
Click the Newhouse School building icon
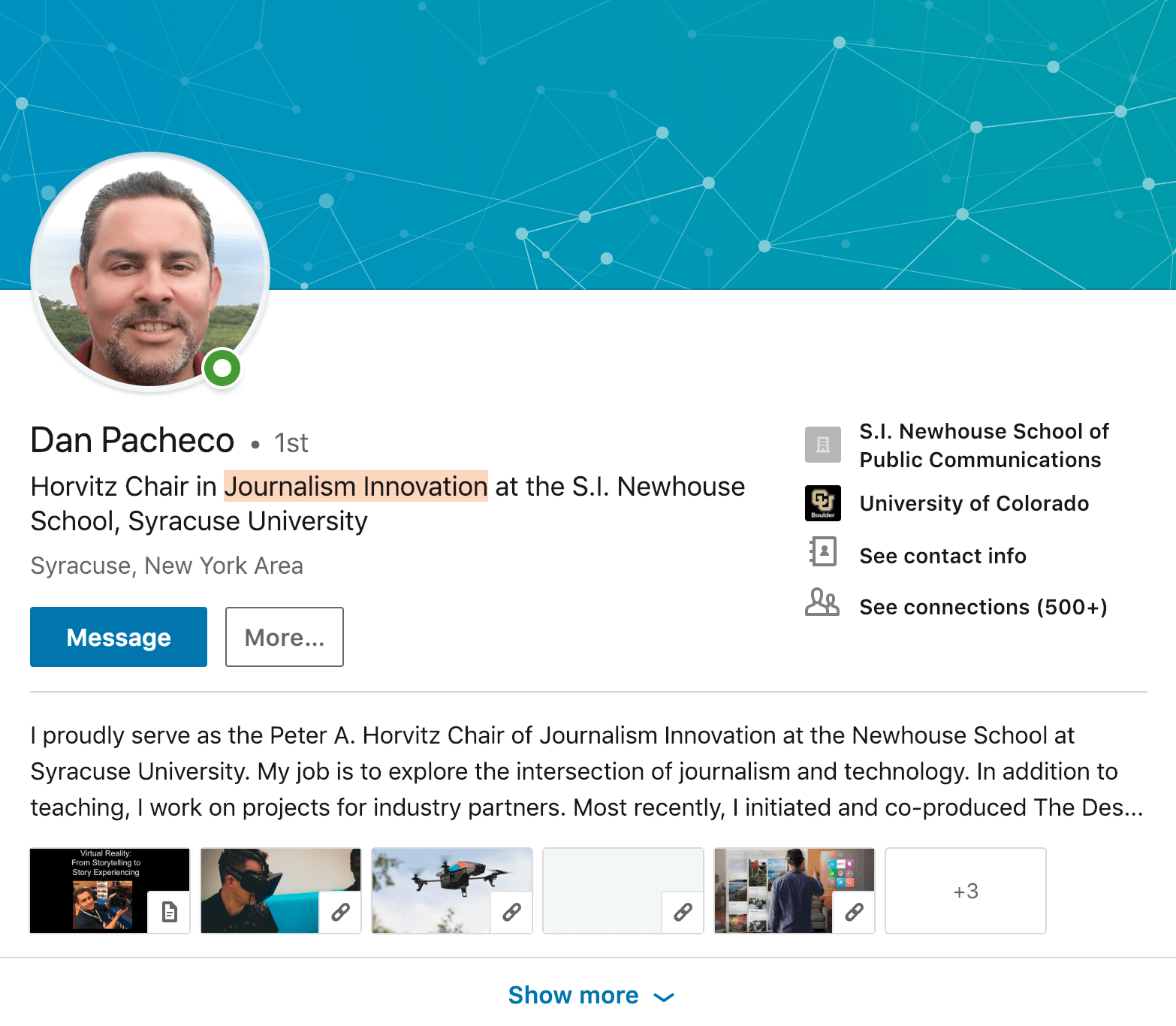[822, 445]
